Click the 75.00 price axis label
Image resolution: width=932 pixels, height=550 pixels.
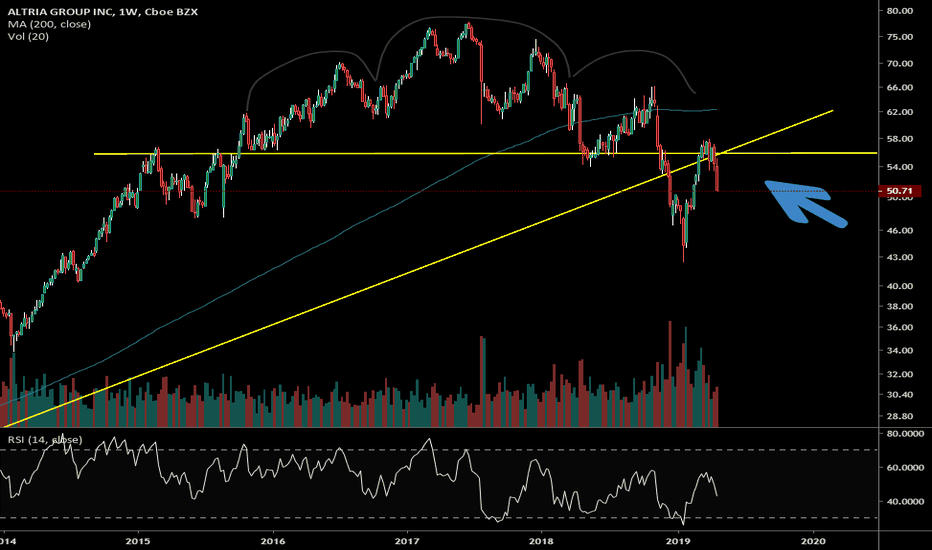(899, 37)
